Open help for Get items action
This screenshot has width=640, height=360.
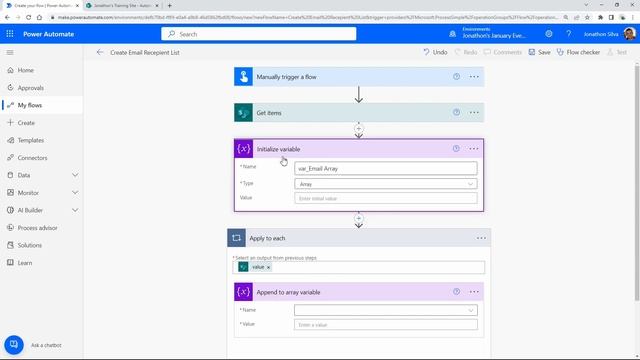pos(456,113)
